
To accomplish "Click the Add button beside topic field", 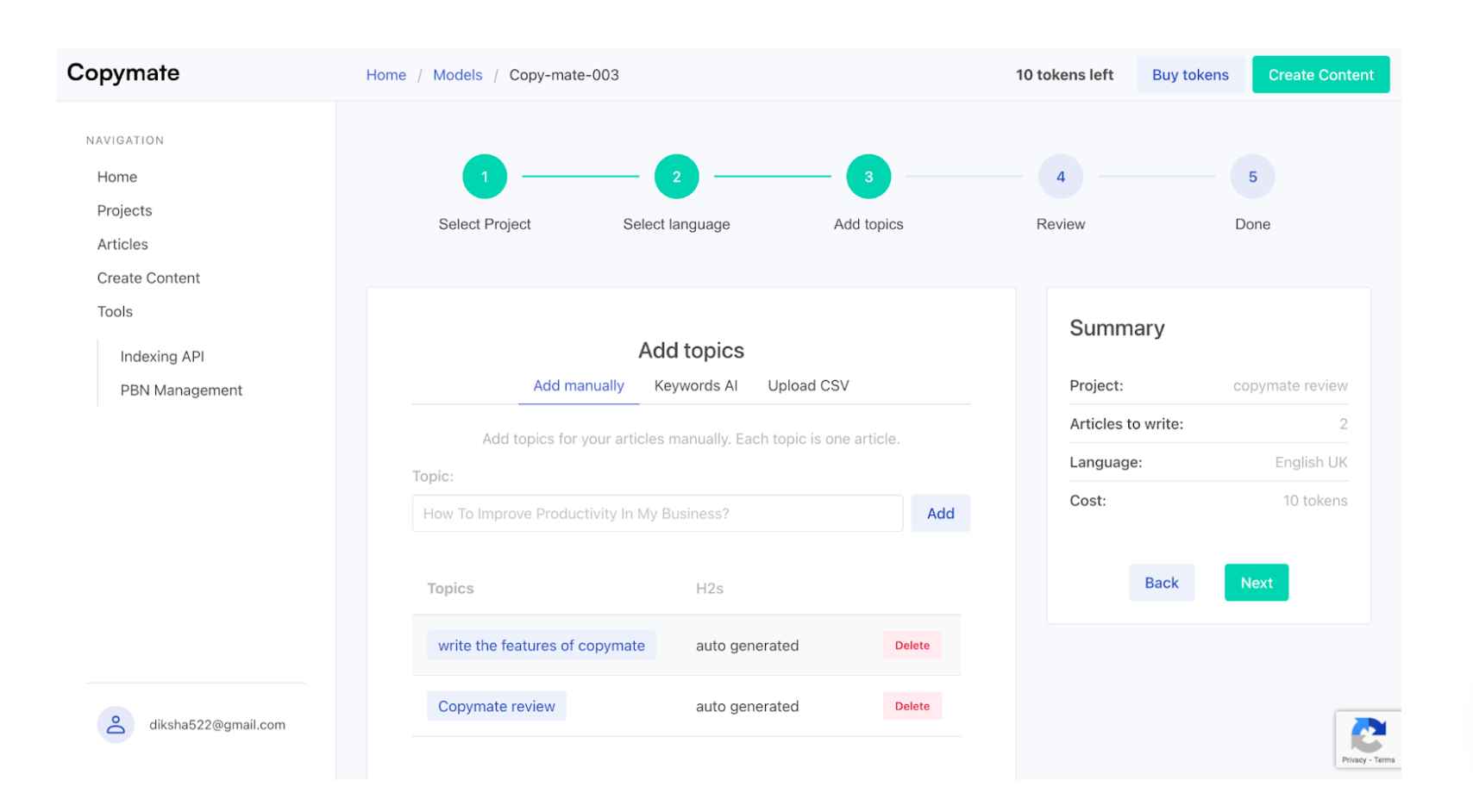I will click(x=940, y=513).
